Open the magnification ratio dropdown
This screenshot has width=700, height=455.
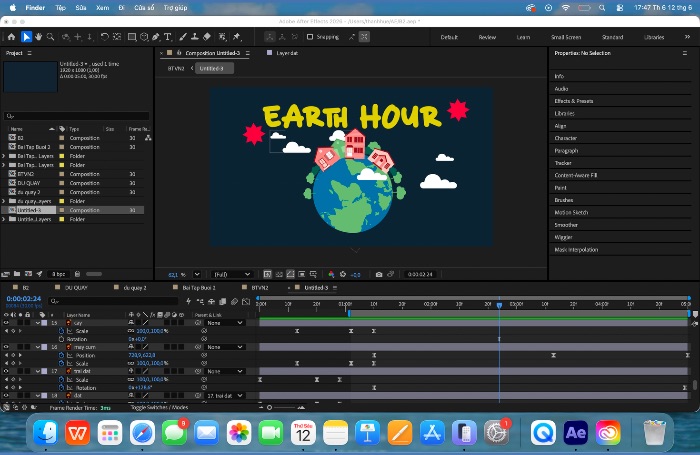197,274
